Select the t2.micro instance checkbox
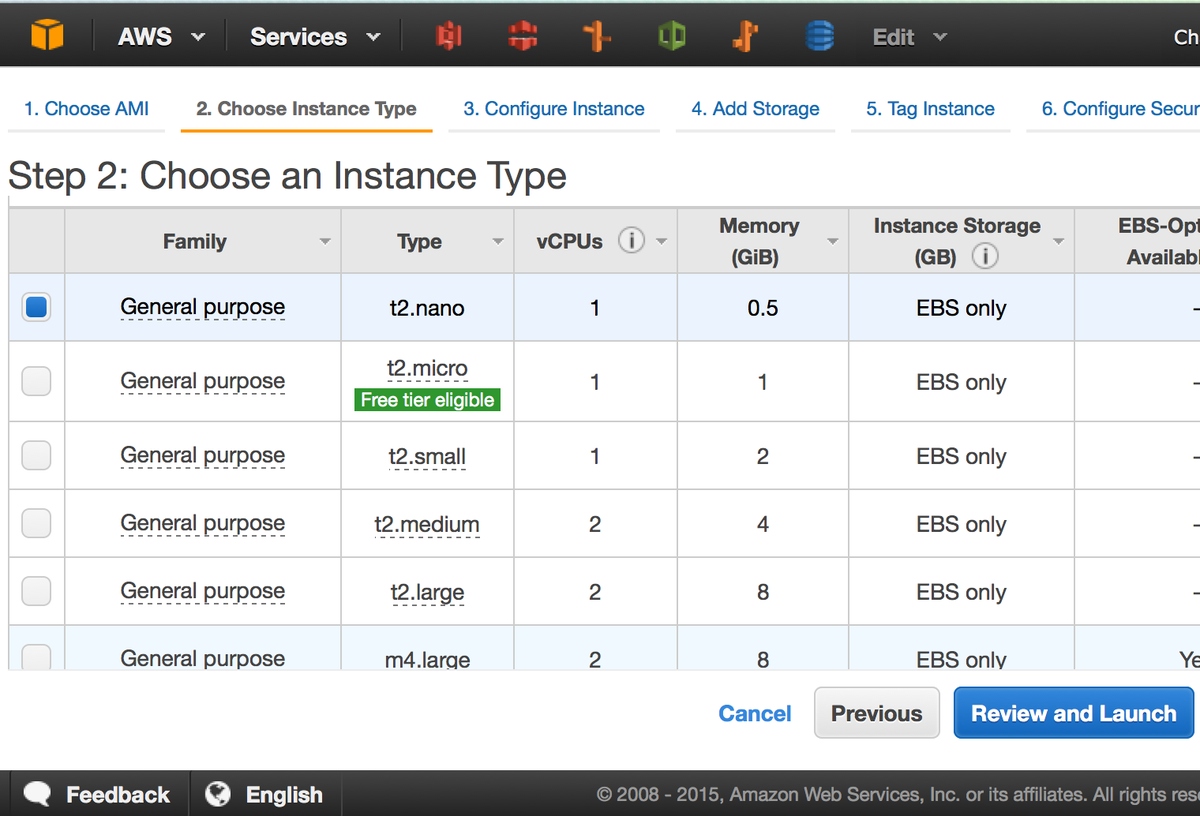This screenshot has height=816, width=1200. 36,381
